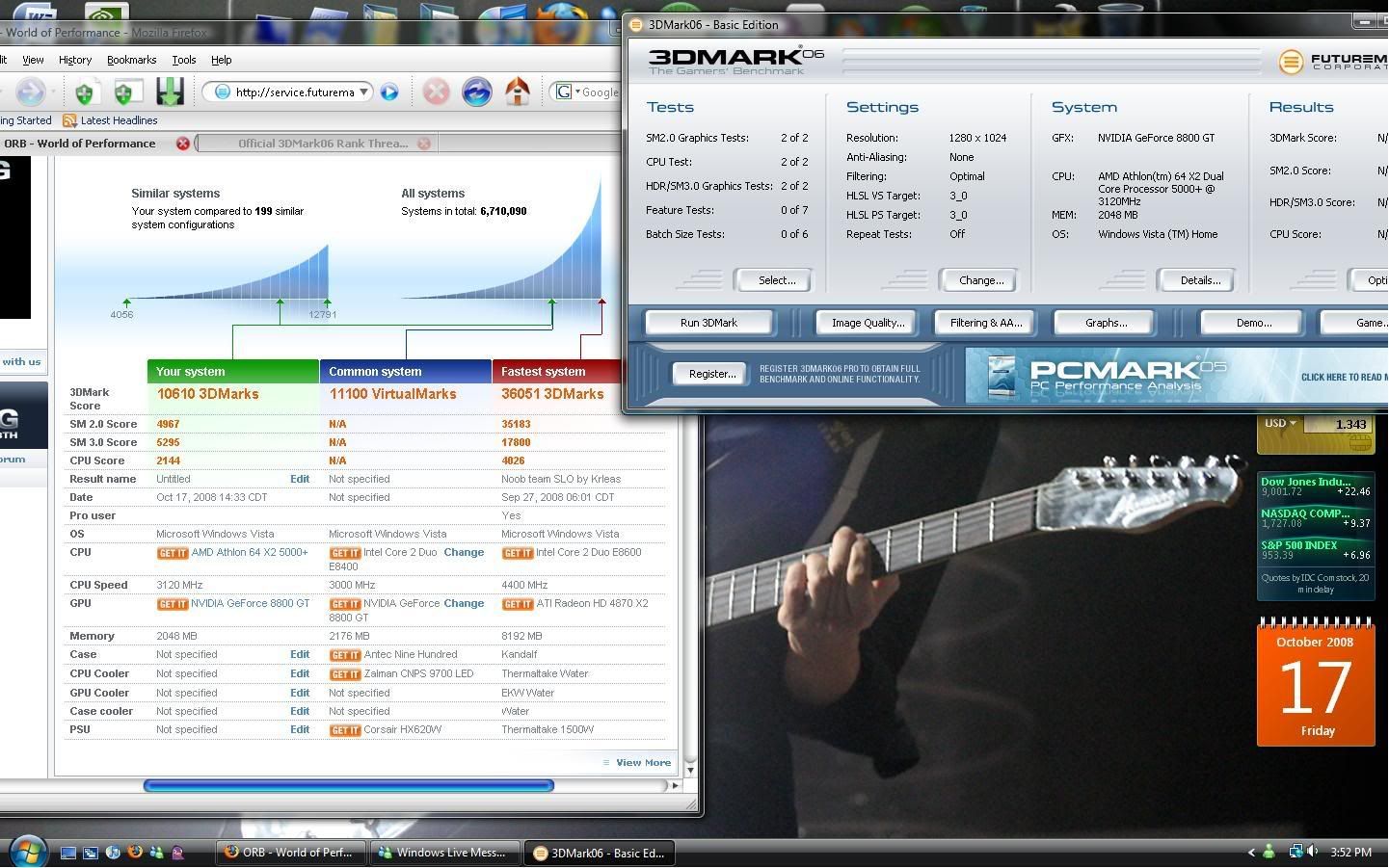The width and height of the screenshot is (1389, 868).
Task: Click the PCMark05 banner advertisement
Action: click(x=1176, y=376)
